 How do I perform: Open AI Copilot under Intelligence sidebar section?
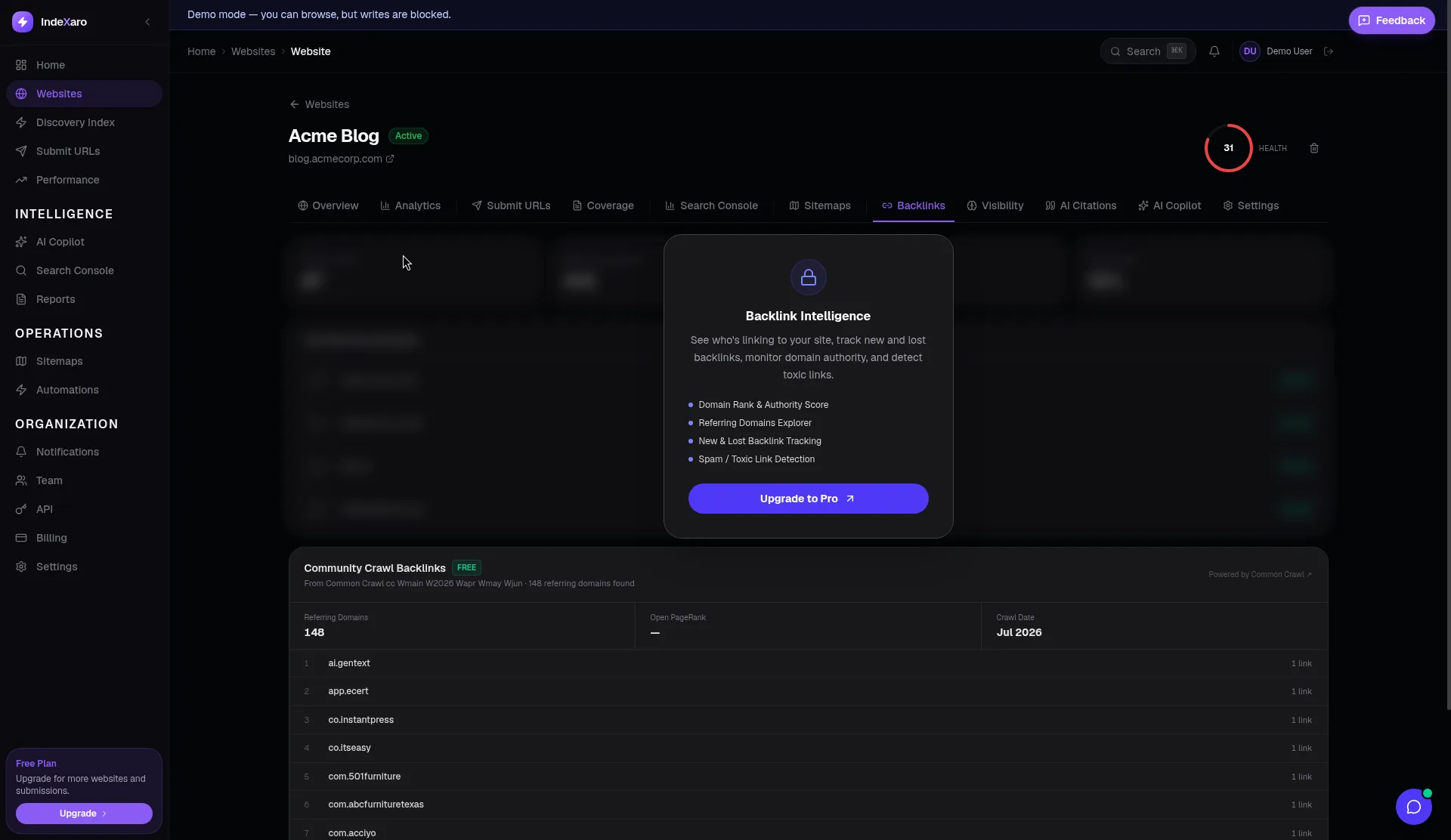pos(84,242)
